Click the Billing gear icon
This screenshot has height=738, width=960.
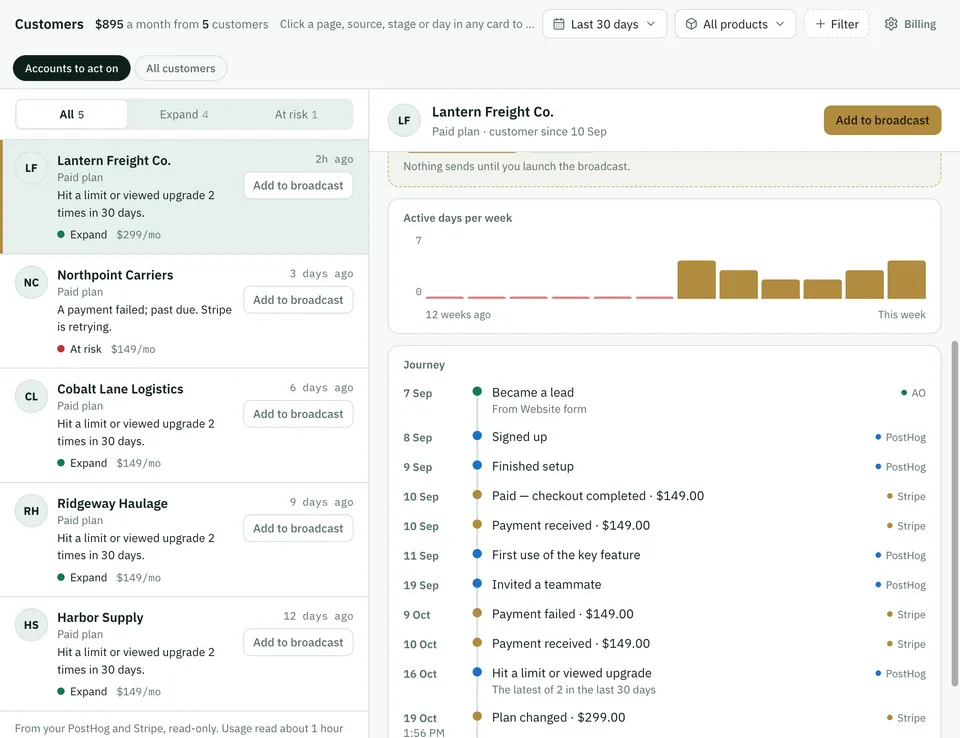pyautogui.click(x=891, y=24)
